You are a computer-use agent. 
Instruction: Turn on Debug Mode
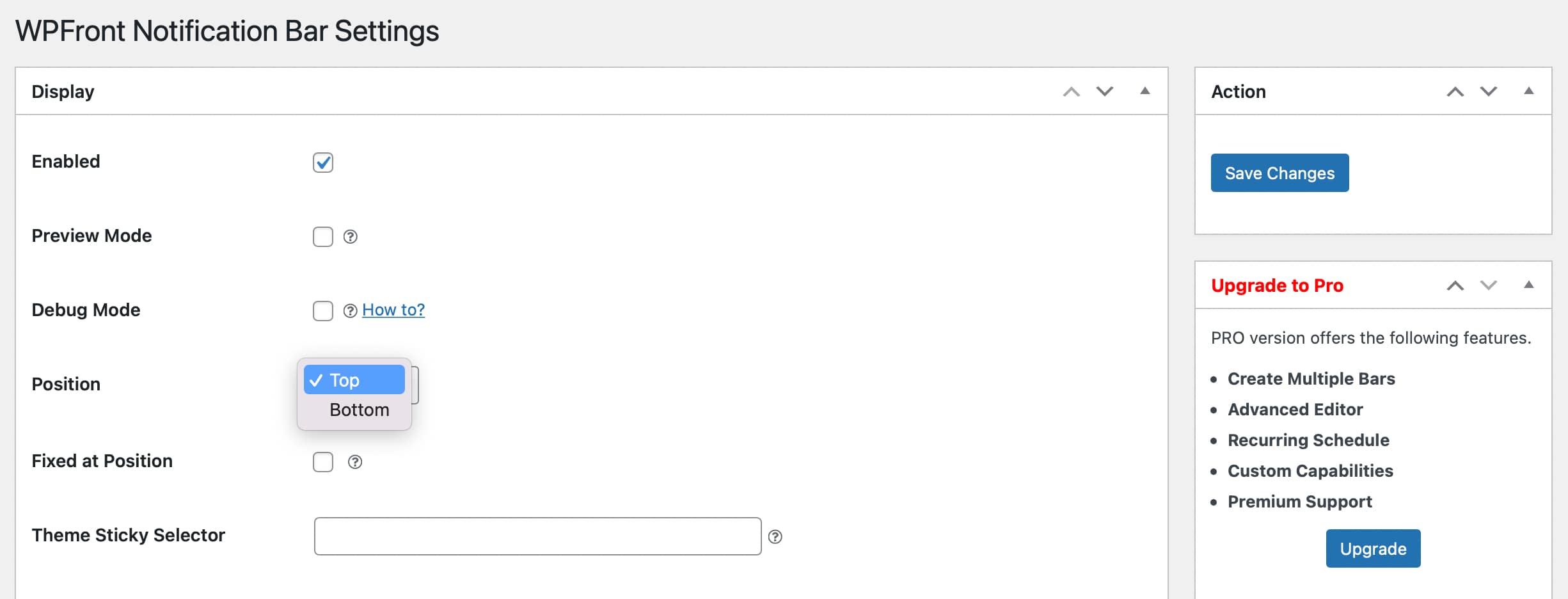point(323,311)
